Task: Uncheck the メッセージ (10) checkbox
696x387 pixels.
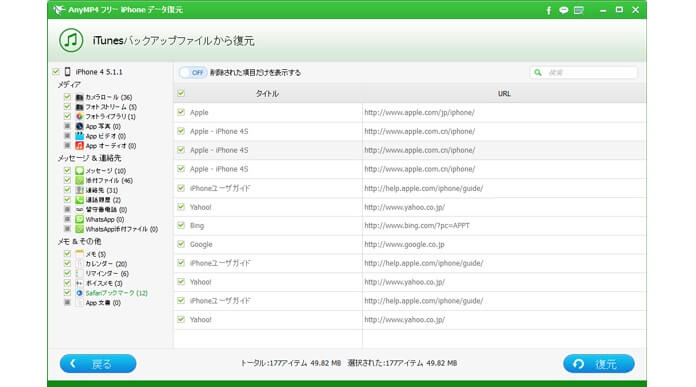Action: click(x=67, y=170)
